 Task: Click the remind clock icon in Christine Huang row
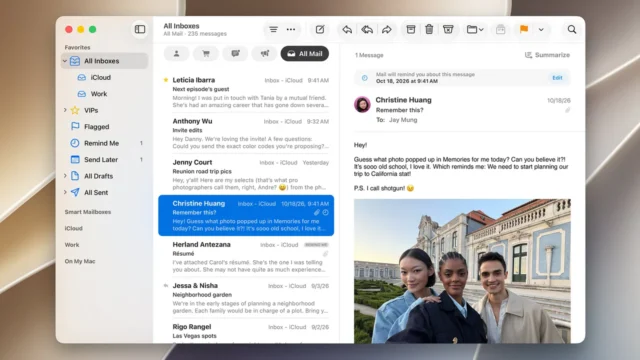[x=325, y=213]
